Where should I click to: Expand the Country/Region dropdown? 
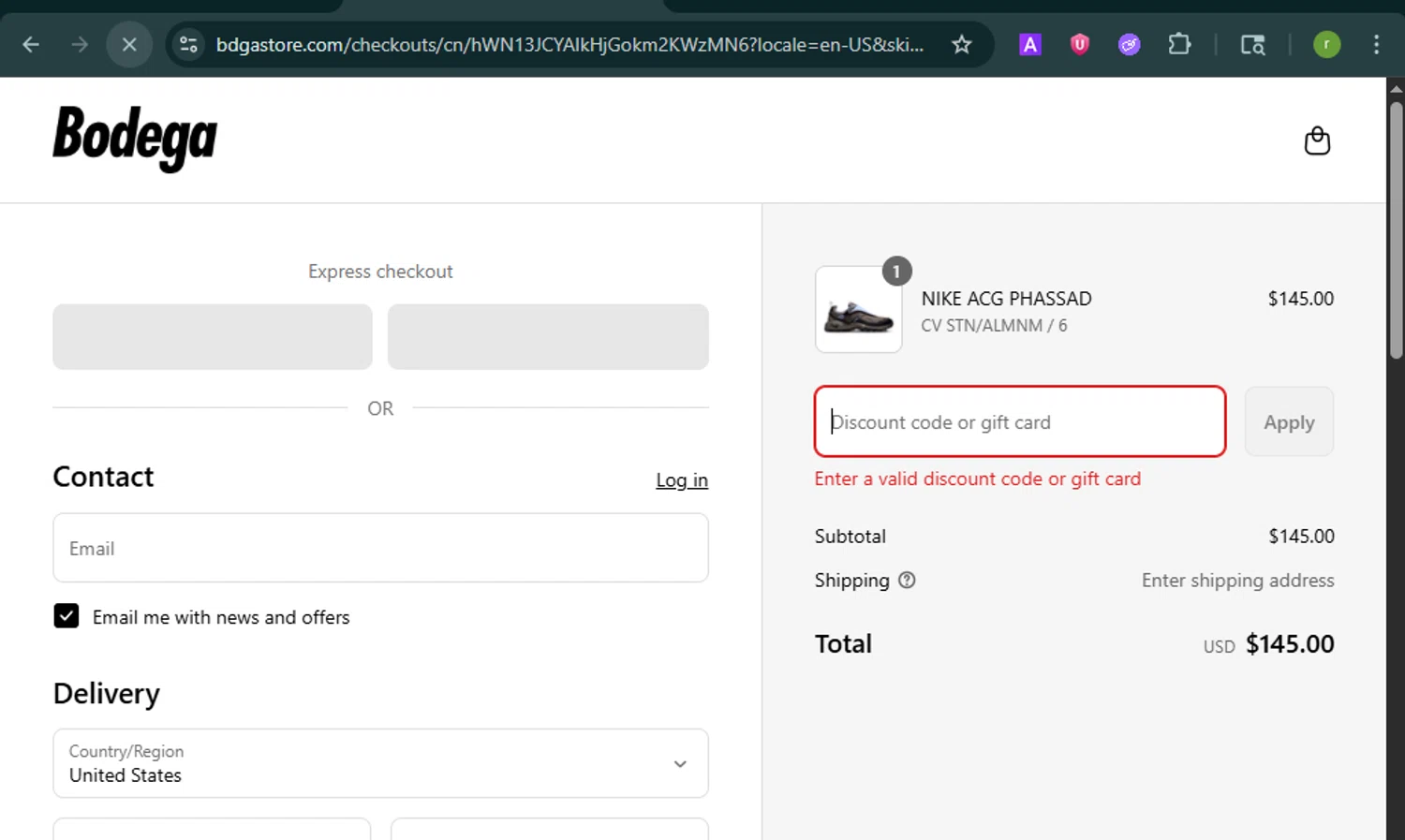click(x=380, y=763)
